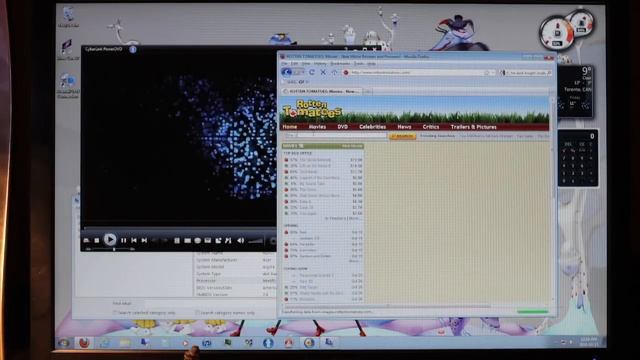Open the View menu in Firefox
This screenshot has height=360, width=640.
click(x=306, y=64)
